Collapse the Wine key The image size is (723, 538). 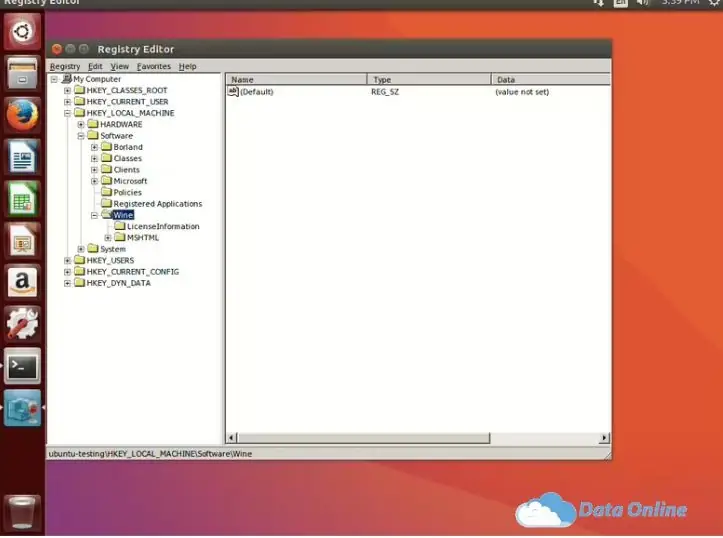[x=94, y=215]
